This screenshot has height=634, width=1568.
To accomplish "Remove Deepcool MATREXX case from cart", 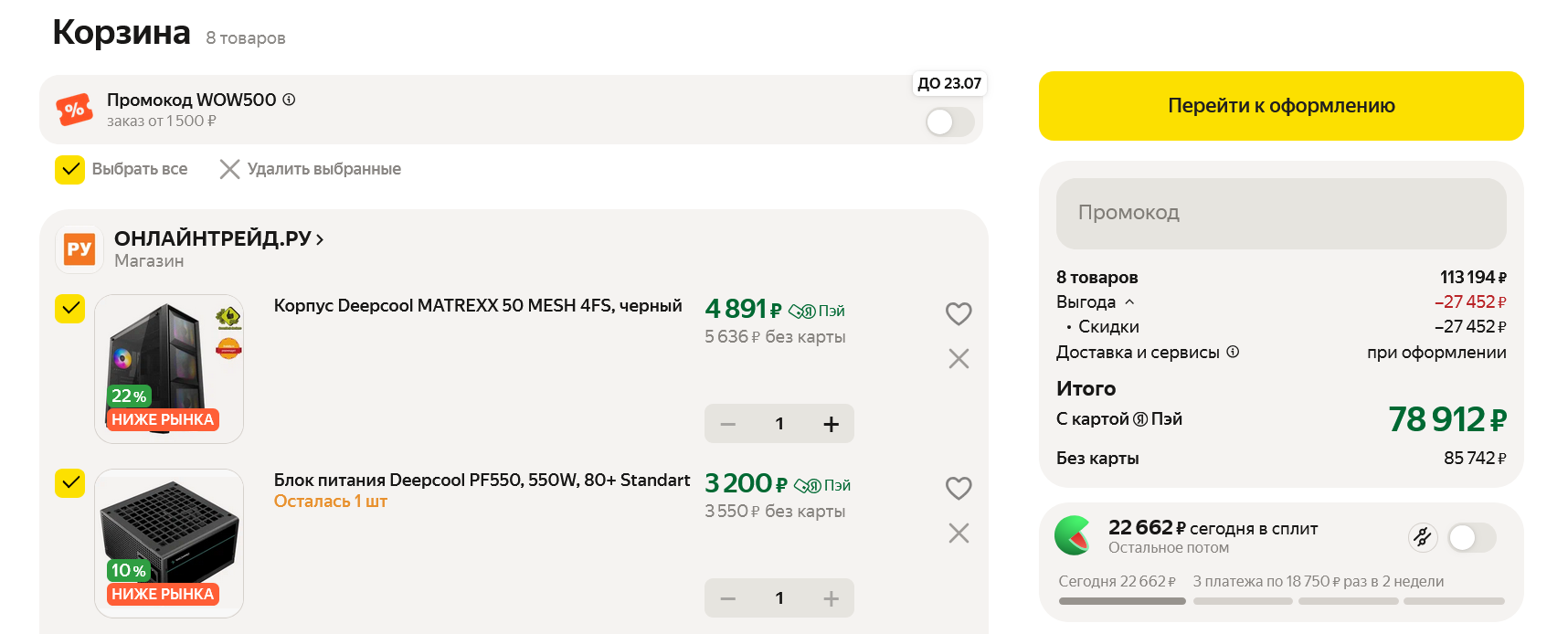I will (x=959, y=359).
